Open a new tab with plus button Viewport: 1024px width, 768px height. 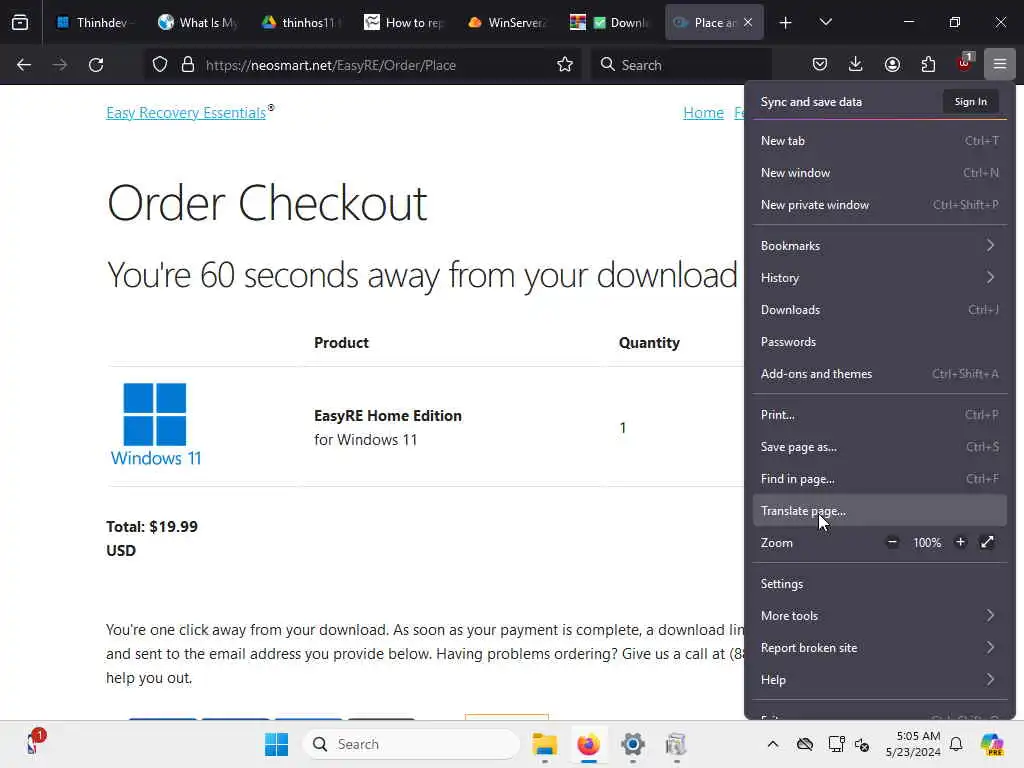click(786, 23)
